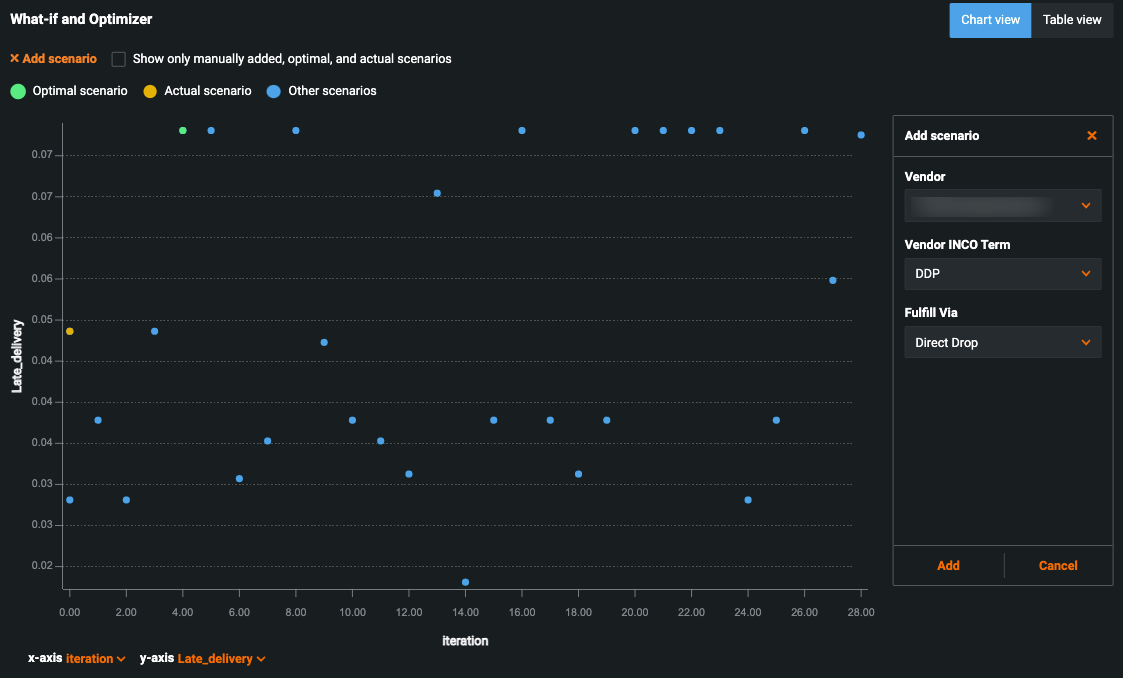The height and width of the screenshot is (678, 1123).
Task: Cancel adding the scenario
Action: pos(1058,566)
